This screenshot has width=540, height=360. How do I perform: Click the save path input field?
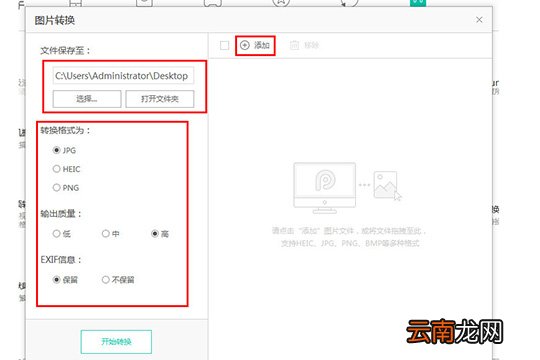tap(123, 75)
